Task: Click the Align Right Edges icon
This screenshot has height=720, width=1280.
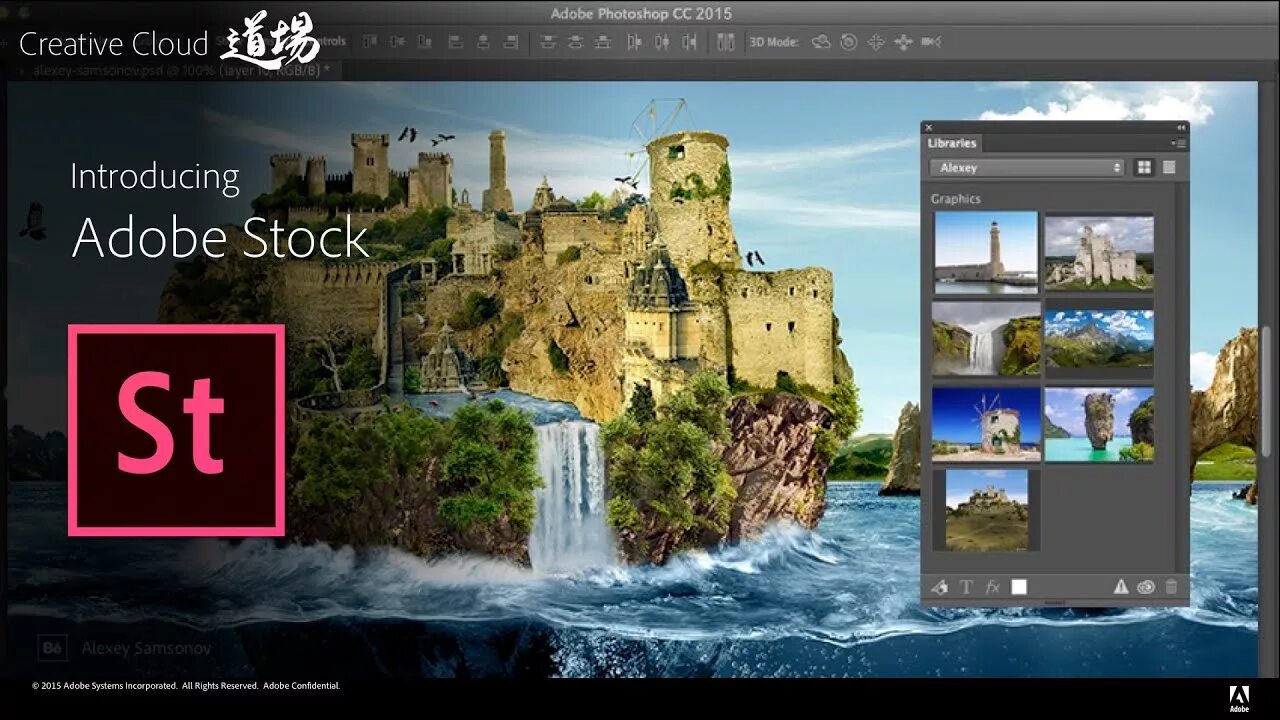Action: point(511,42)
